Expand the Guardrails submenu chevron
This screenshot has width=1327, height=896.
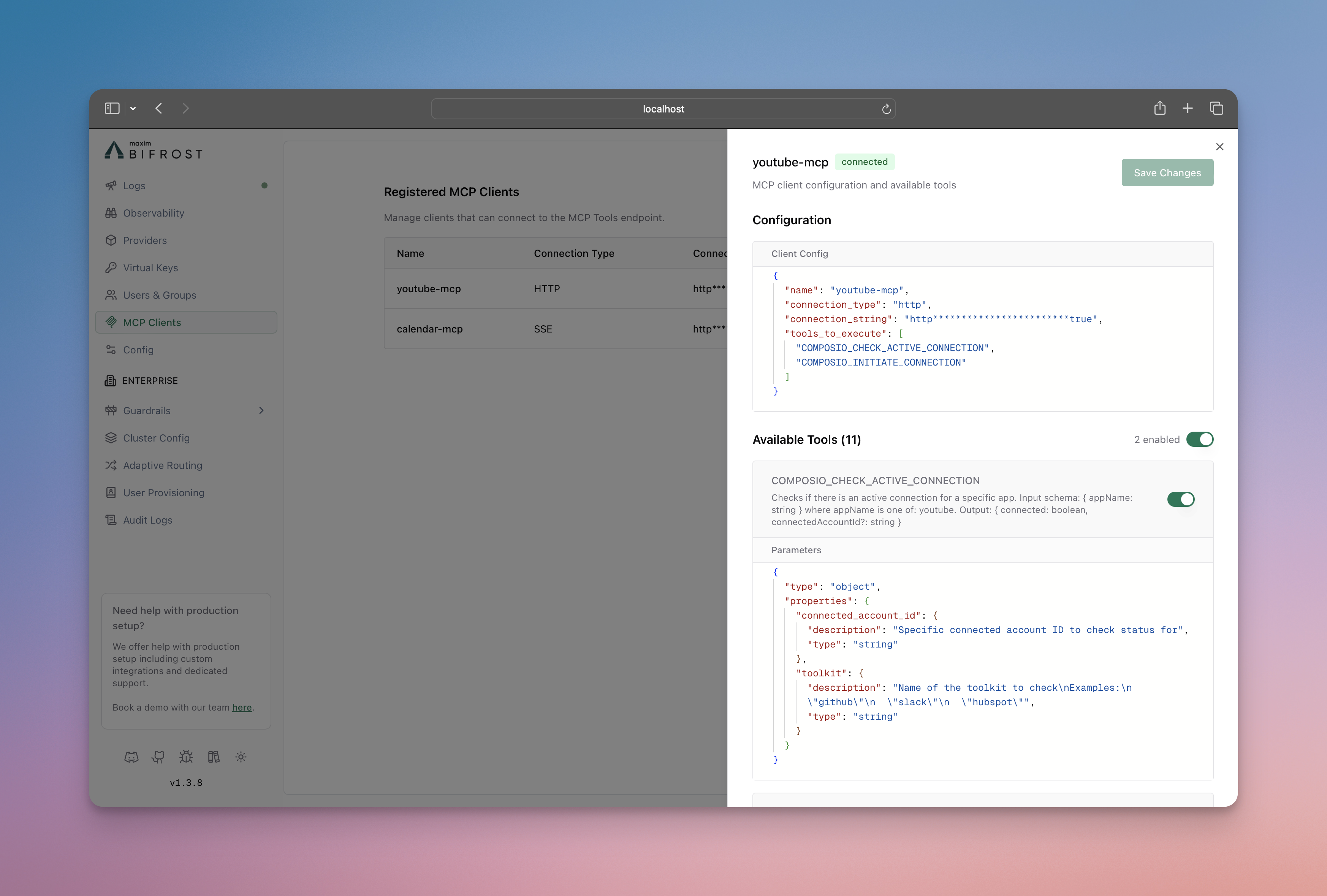(x=261, y=410)
